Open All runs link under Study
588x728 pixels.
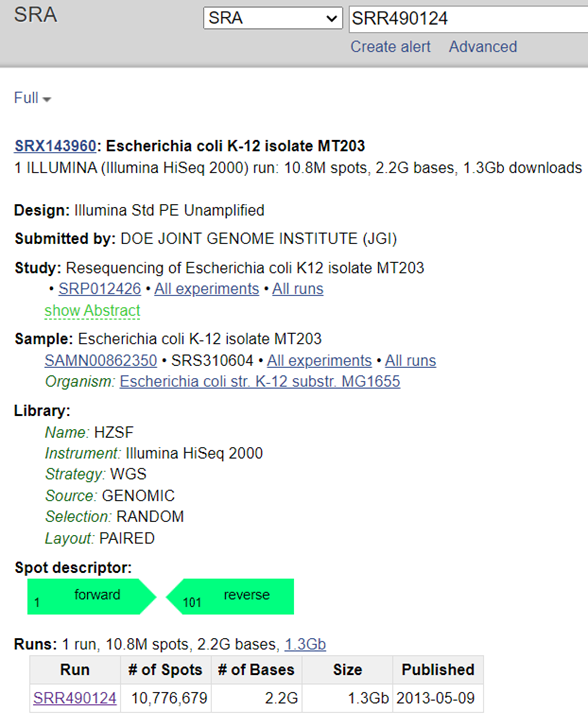click(298, 289)
